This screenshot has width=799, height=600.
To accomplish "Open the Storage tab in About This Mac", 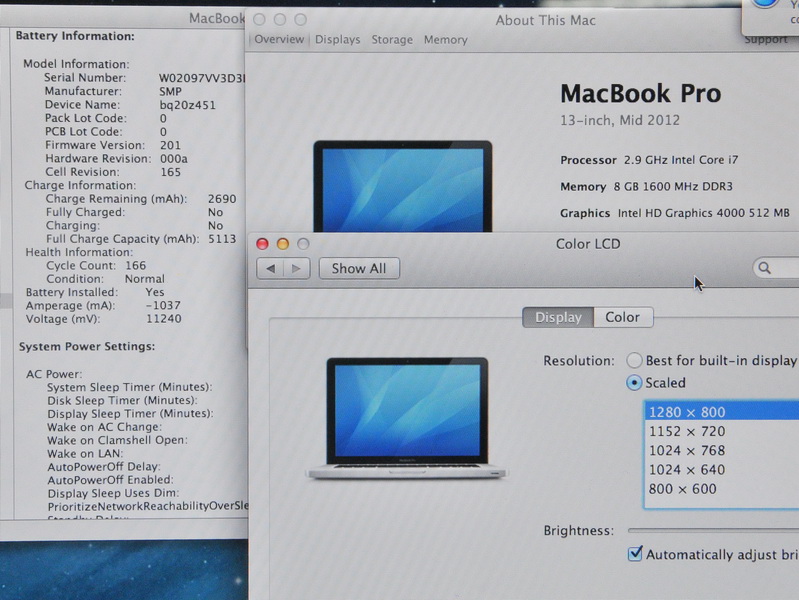I will 392,40.
